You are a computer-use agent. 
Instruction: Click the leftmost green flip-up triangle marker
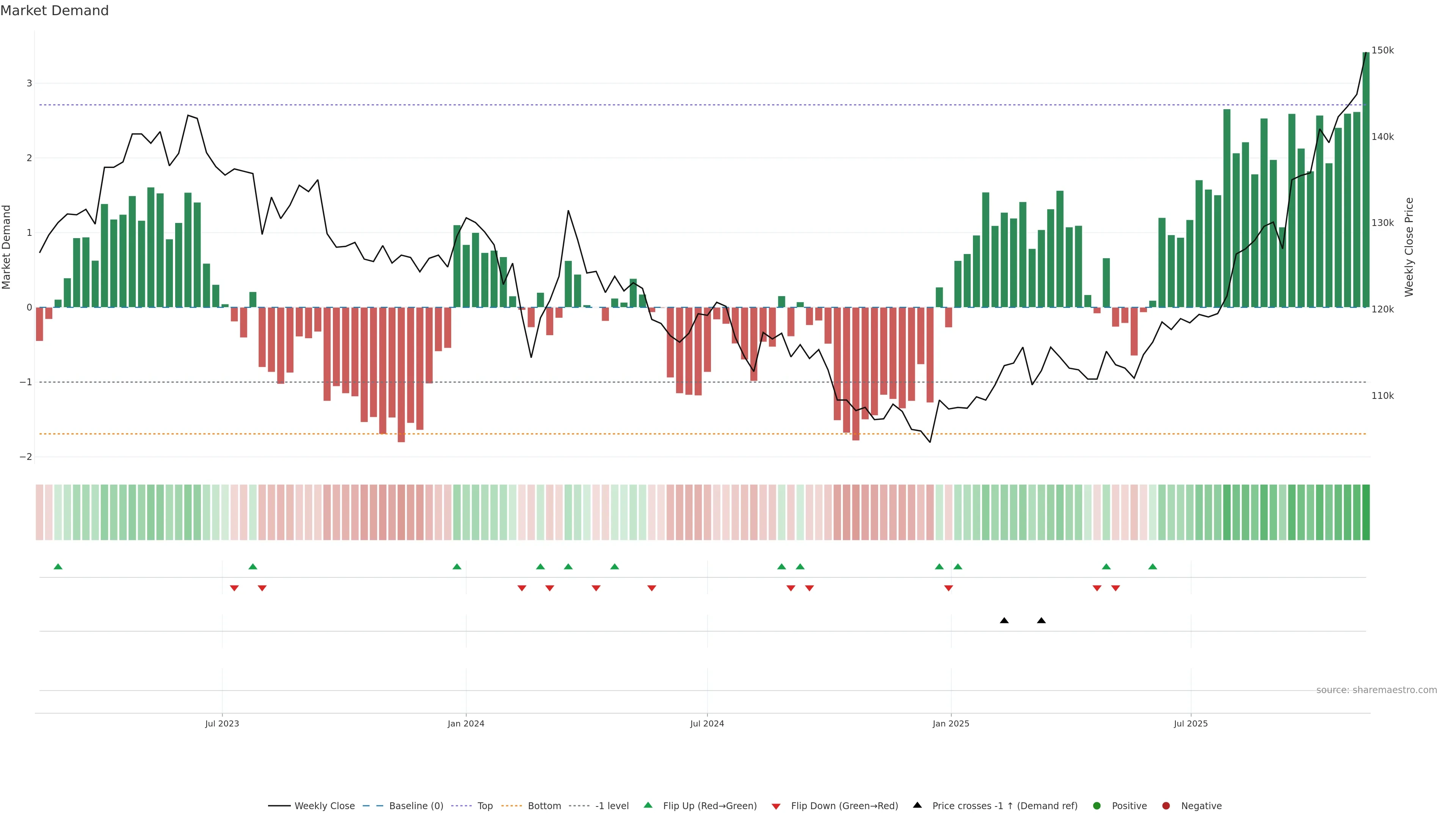point(58,566)
